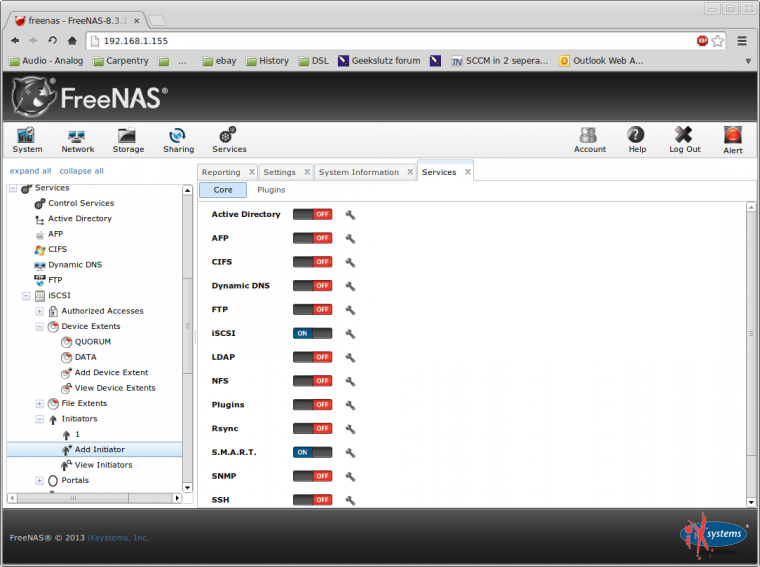Image resolution: width=760 pixels, height=567 pixels.
Task: Click collapse all link
Action: [81, 171]
